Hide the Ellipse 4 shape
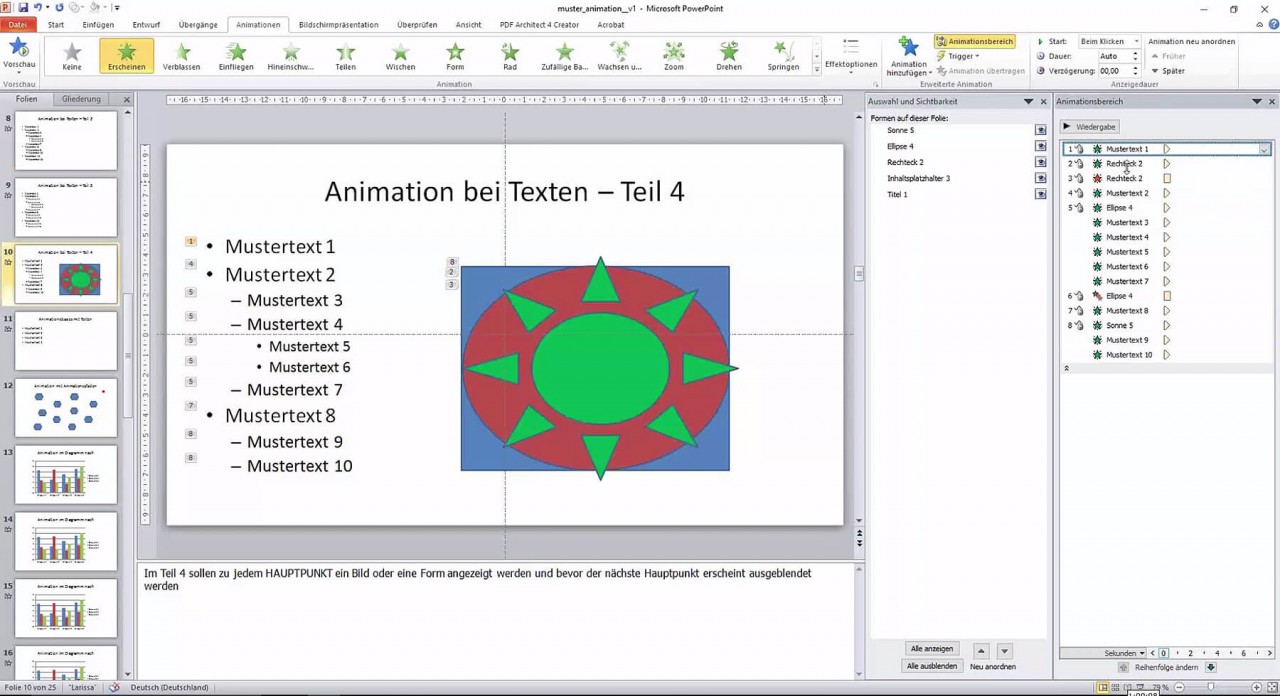The image size is (1280, 696). [1040, 145]
